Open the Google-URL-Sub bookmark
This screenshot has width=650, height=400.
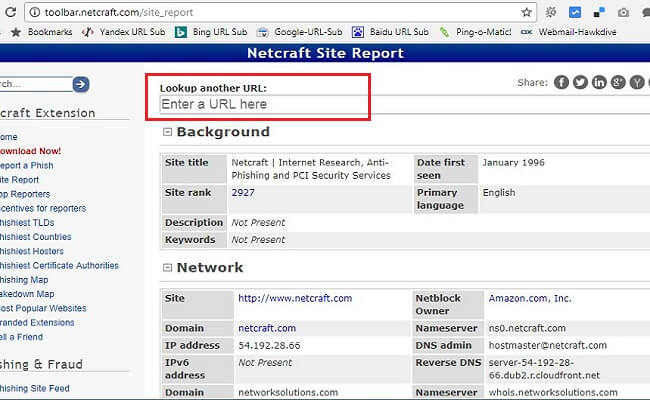[x=299, y=32]
